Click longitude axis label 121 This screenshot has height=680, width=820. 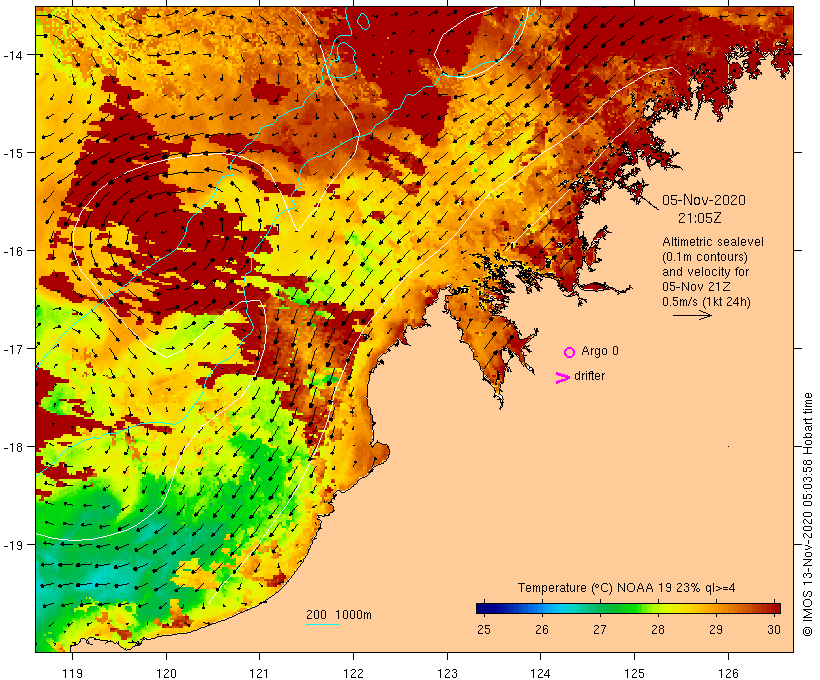[259, 673]
